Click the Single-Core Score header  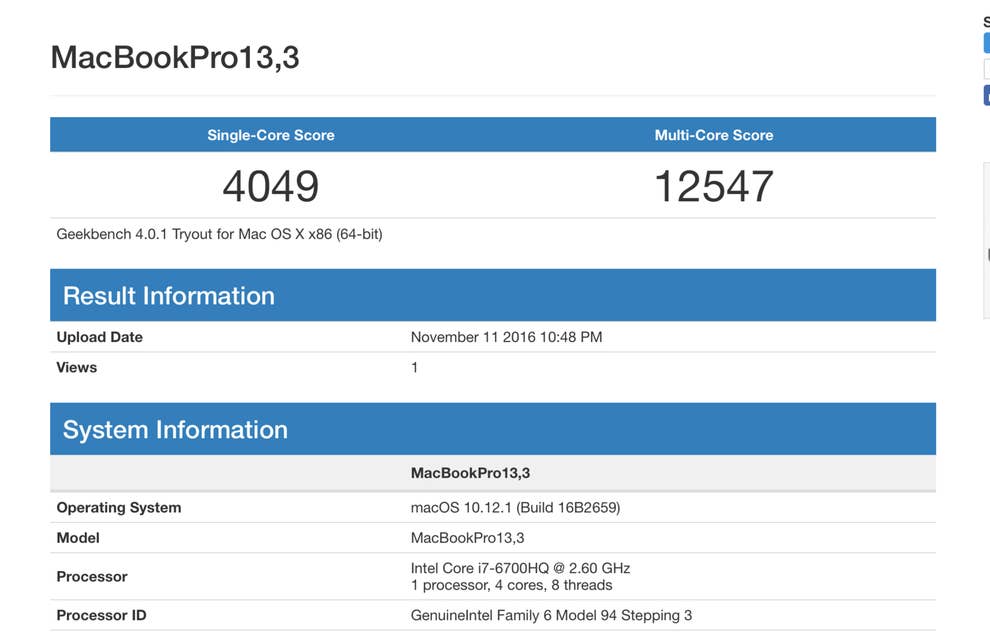point(271,135)
